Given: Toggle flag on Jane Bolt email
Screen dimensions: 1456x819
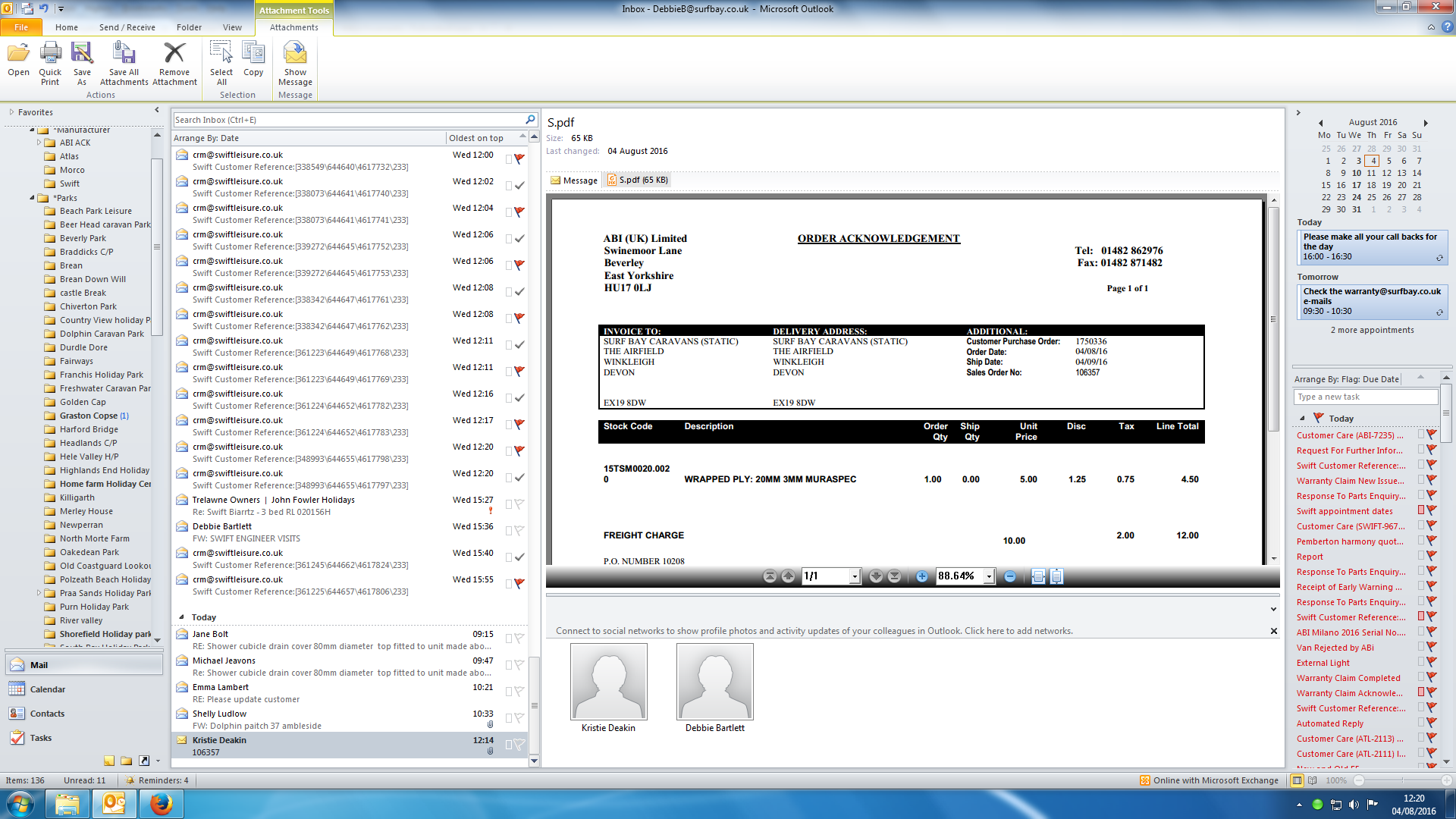Looking at the screenshot, I should coord(519,639).
